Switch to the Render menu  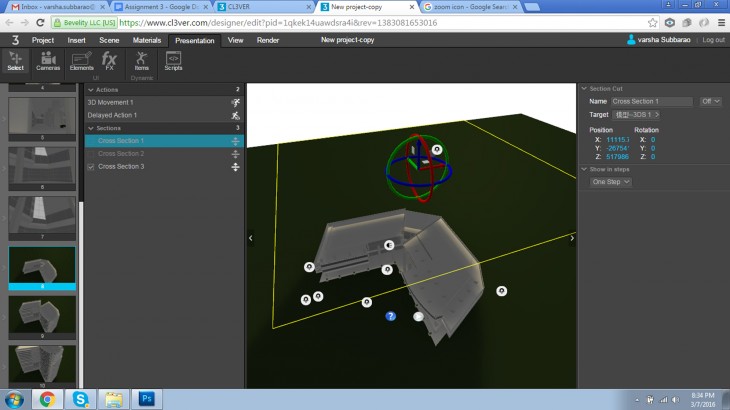click(x=268, y=40)
